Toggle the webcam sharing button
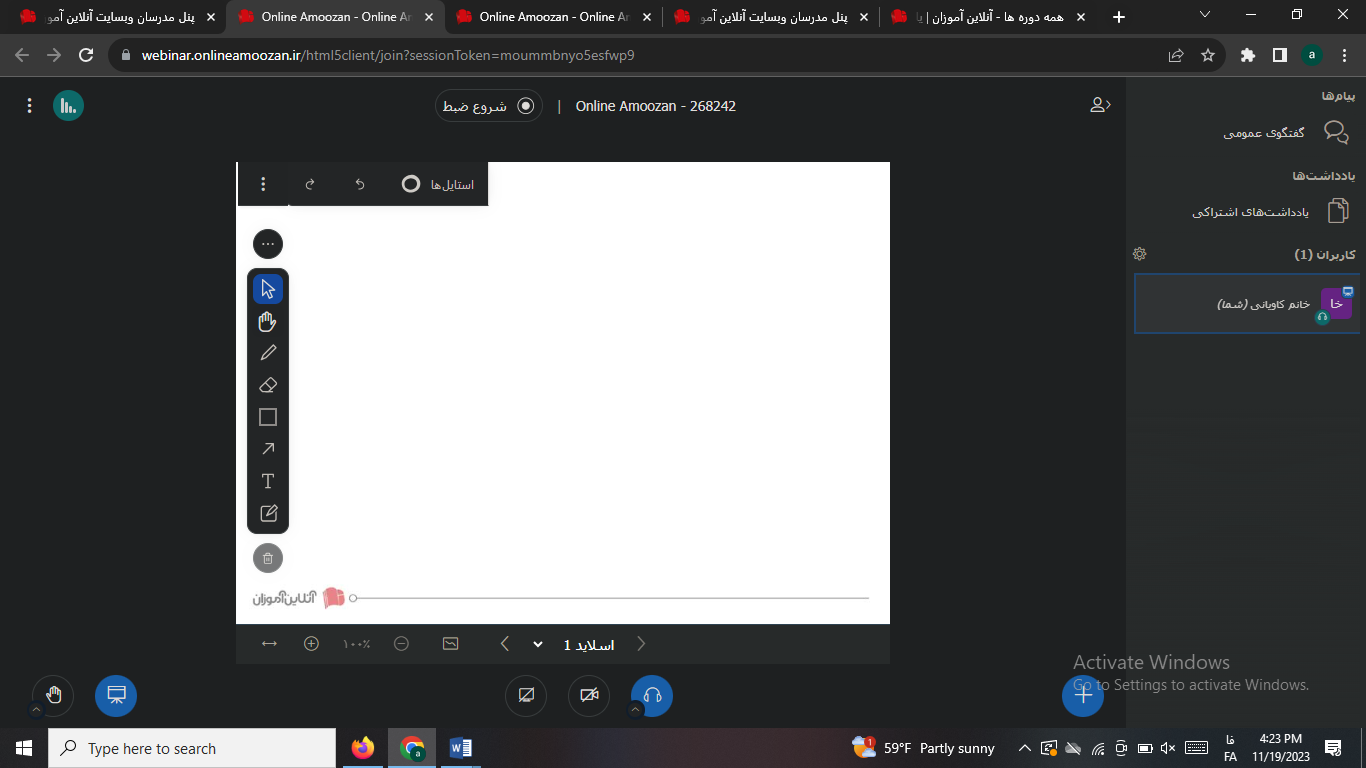1366x768 pixels. (x=589, y=696)
